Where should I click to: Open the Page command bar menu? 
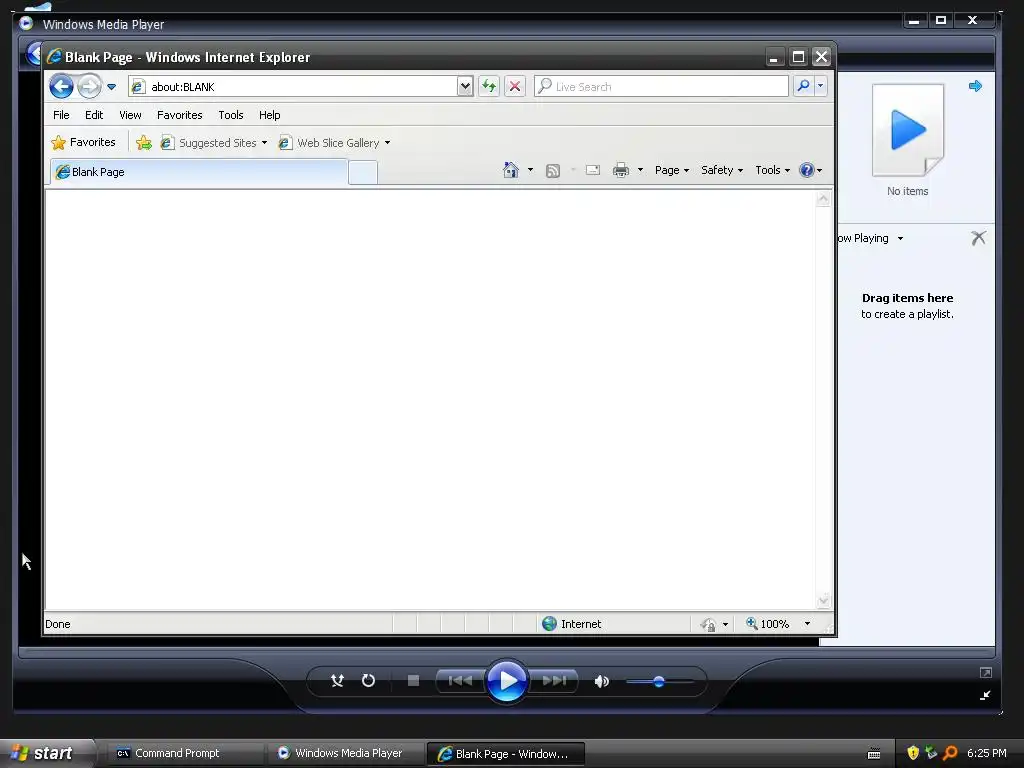pyautogui.click(x=671, y=170)
